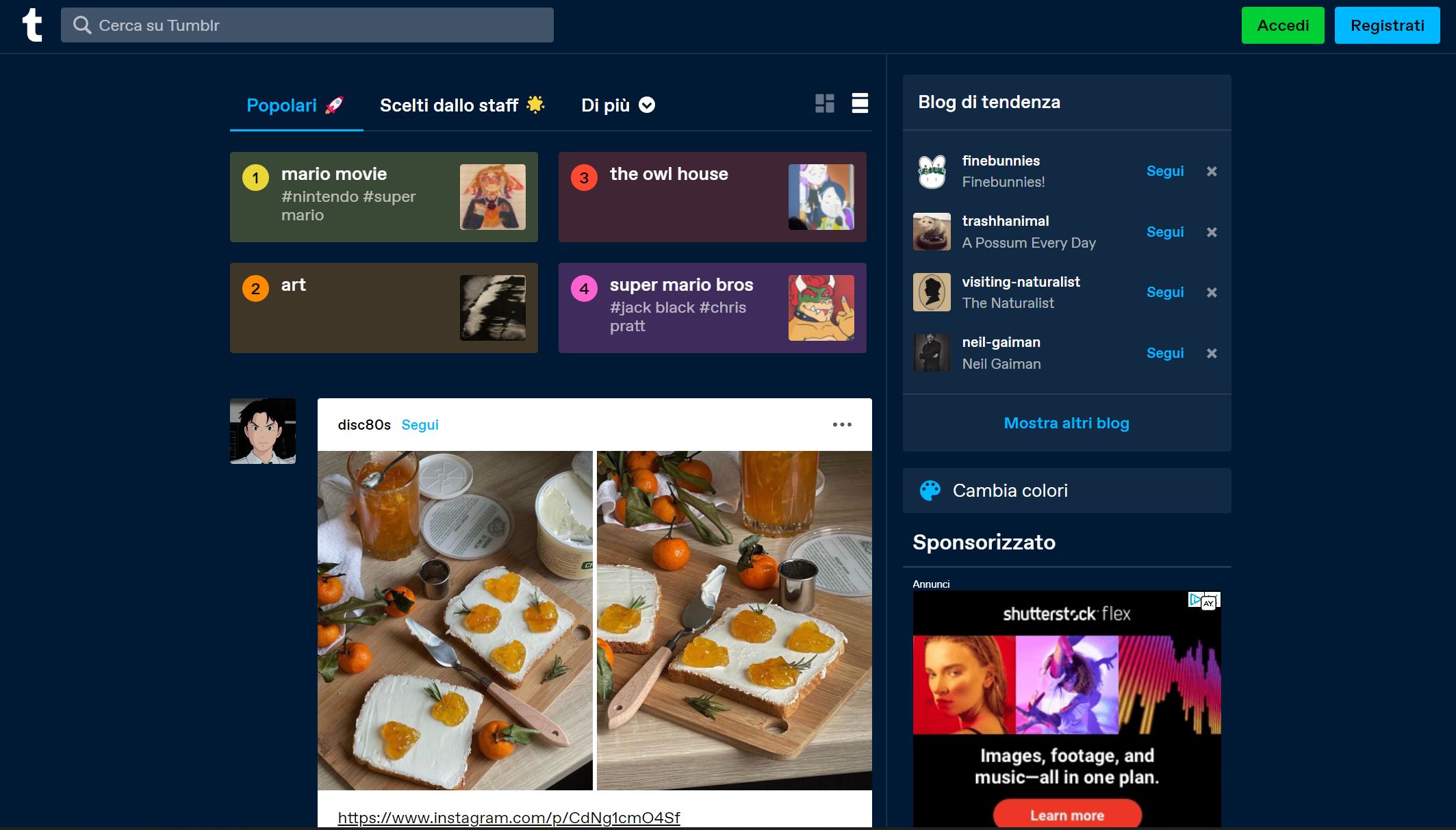Follow disc80s with the Segui link
1456x830 pixels.
click(420, 424)
